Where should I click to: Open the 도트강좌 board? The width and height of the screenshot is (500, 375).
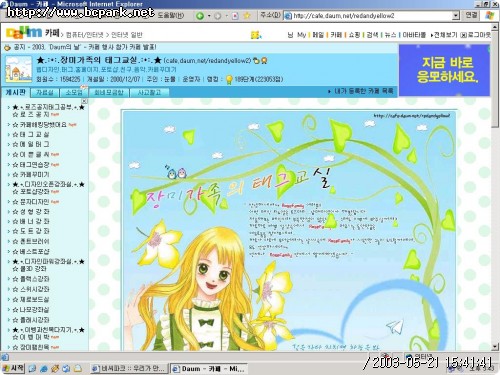coord(31,231)
